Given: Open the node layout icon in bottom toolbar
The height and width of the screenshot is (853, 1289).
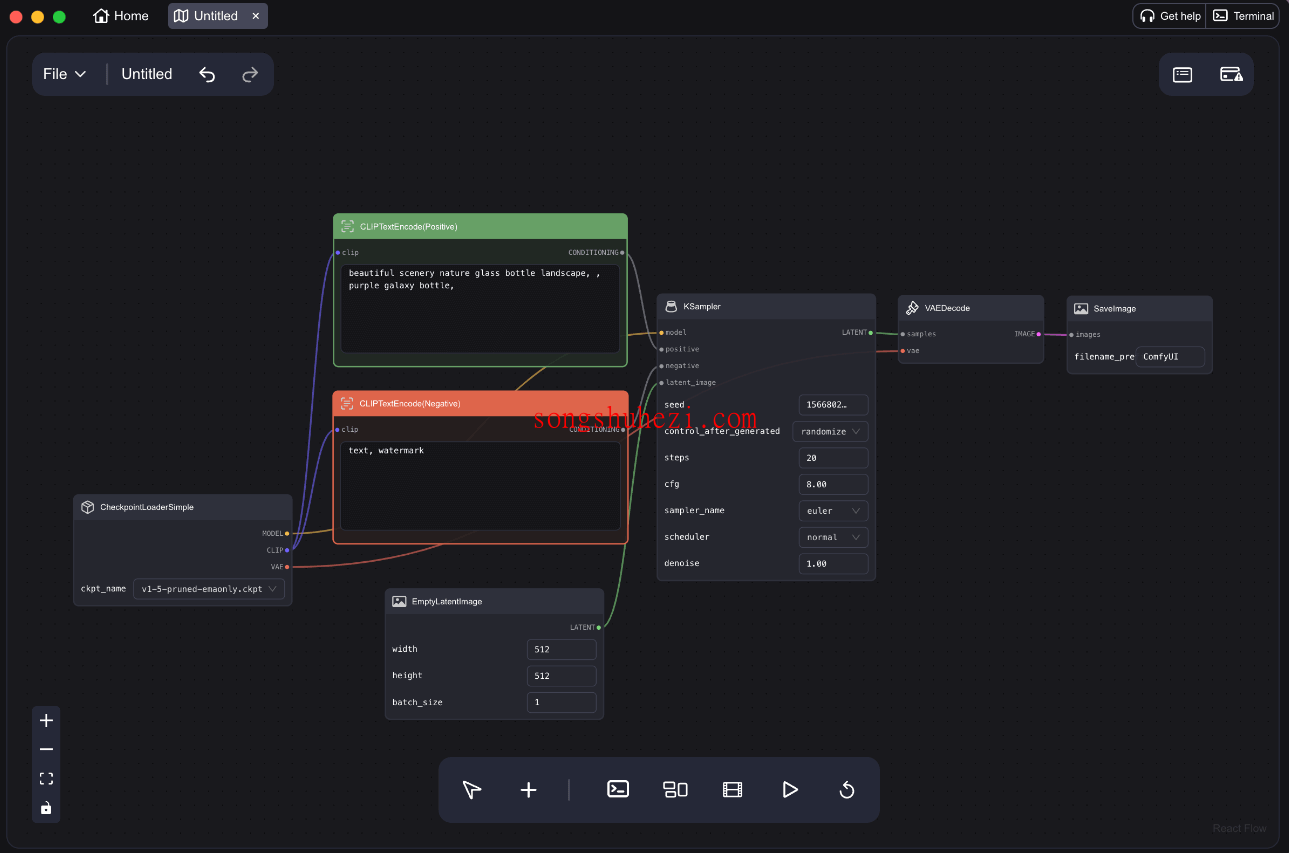Looking at the screenshot, I should 675,789.
